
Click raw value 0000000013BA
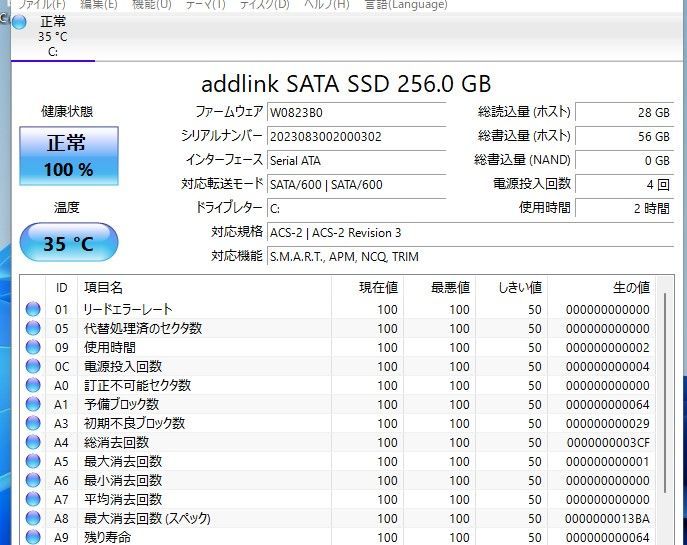click(x=607, y=519)
